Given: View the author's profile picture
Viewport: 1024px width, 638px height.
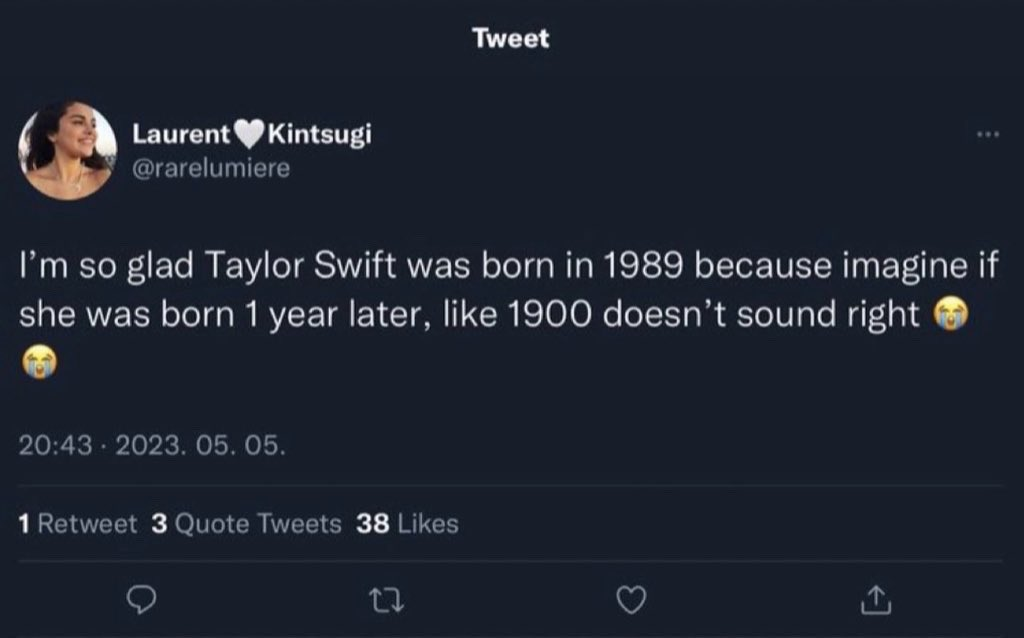Looking at the screenshot, I should (67, 150).
